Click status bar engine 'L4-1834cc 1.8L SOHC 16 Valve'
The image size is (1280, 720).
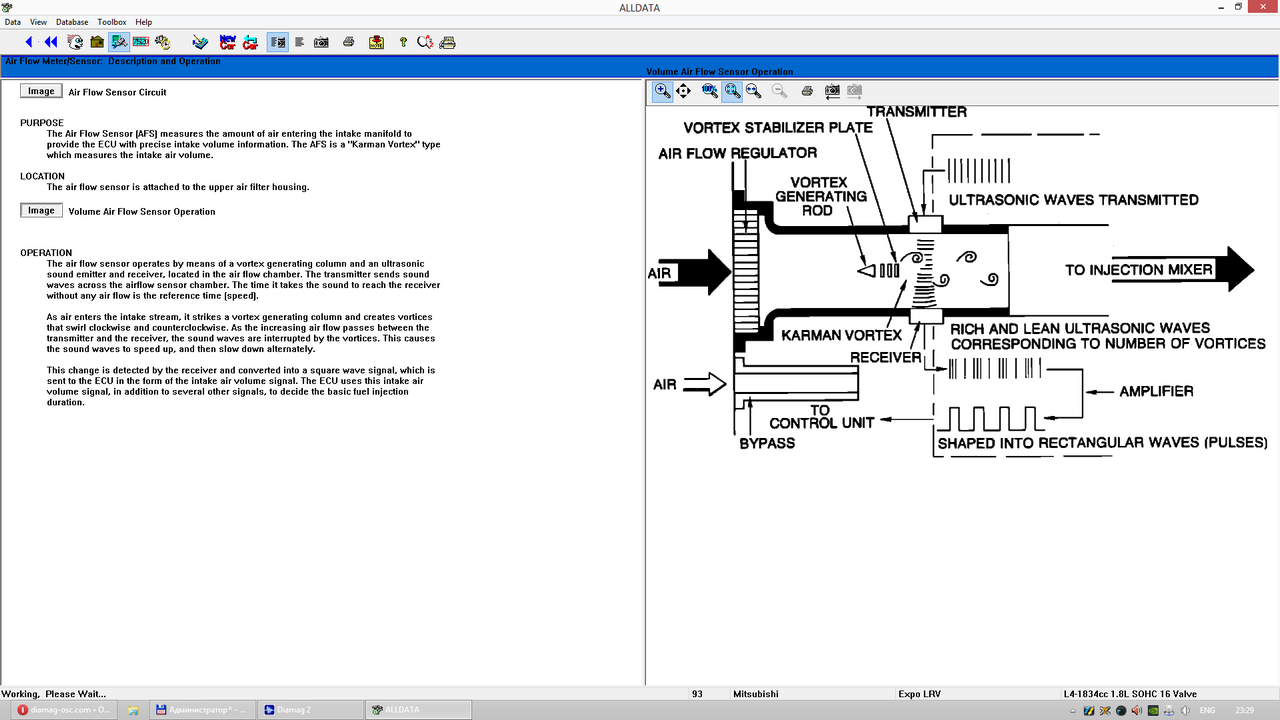click(x=1131, y=694)
